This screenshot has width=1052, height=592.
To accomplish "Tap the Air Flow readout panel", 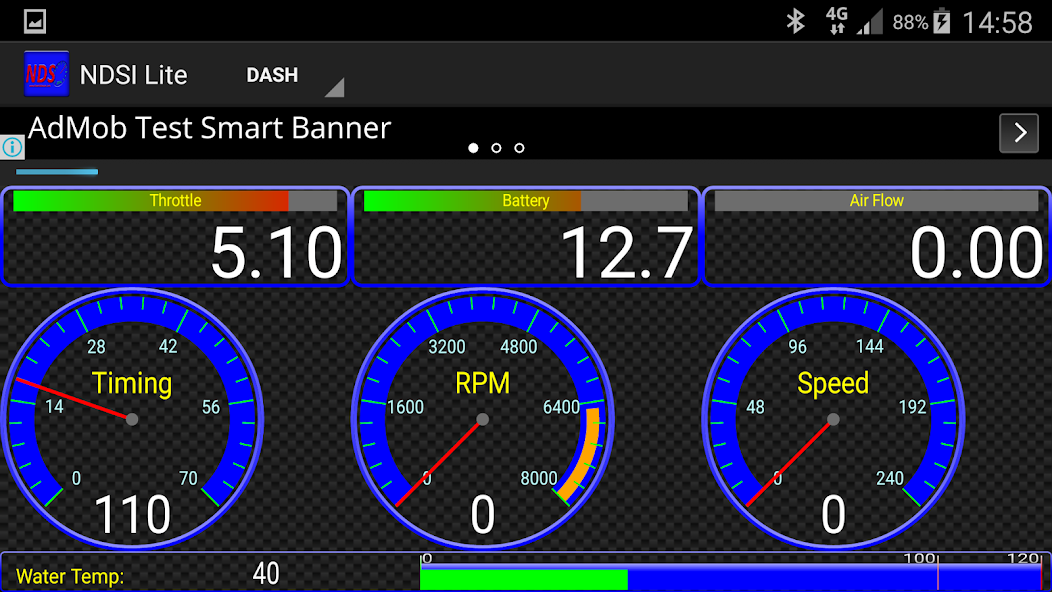I will [x=877, y=237].
